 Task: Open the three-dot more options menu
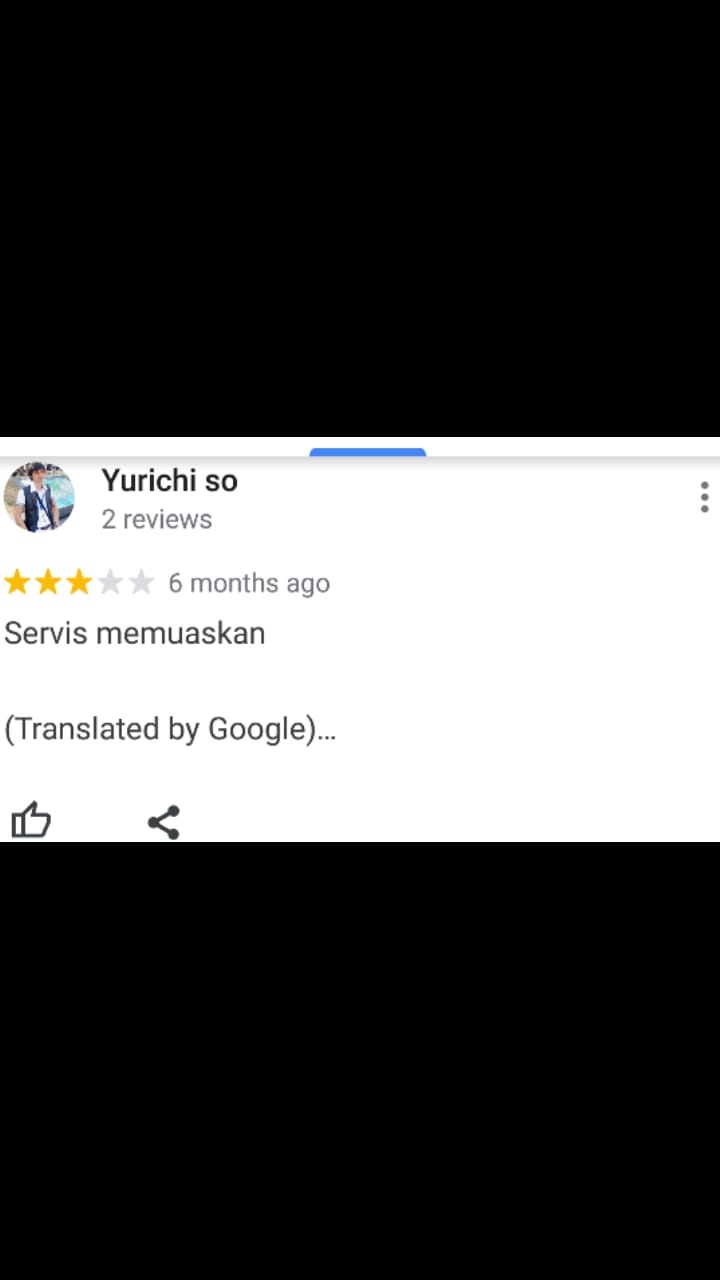click(704, 497)
